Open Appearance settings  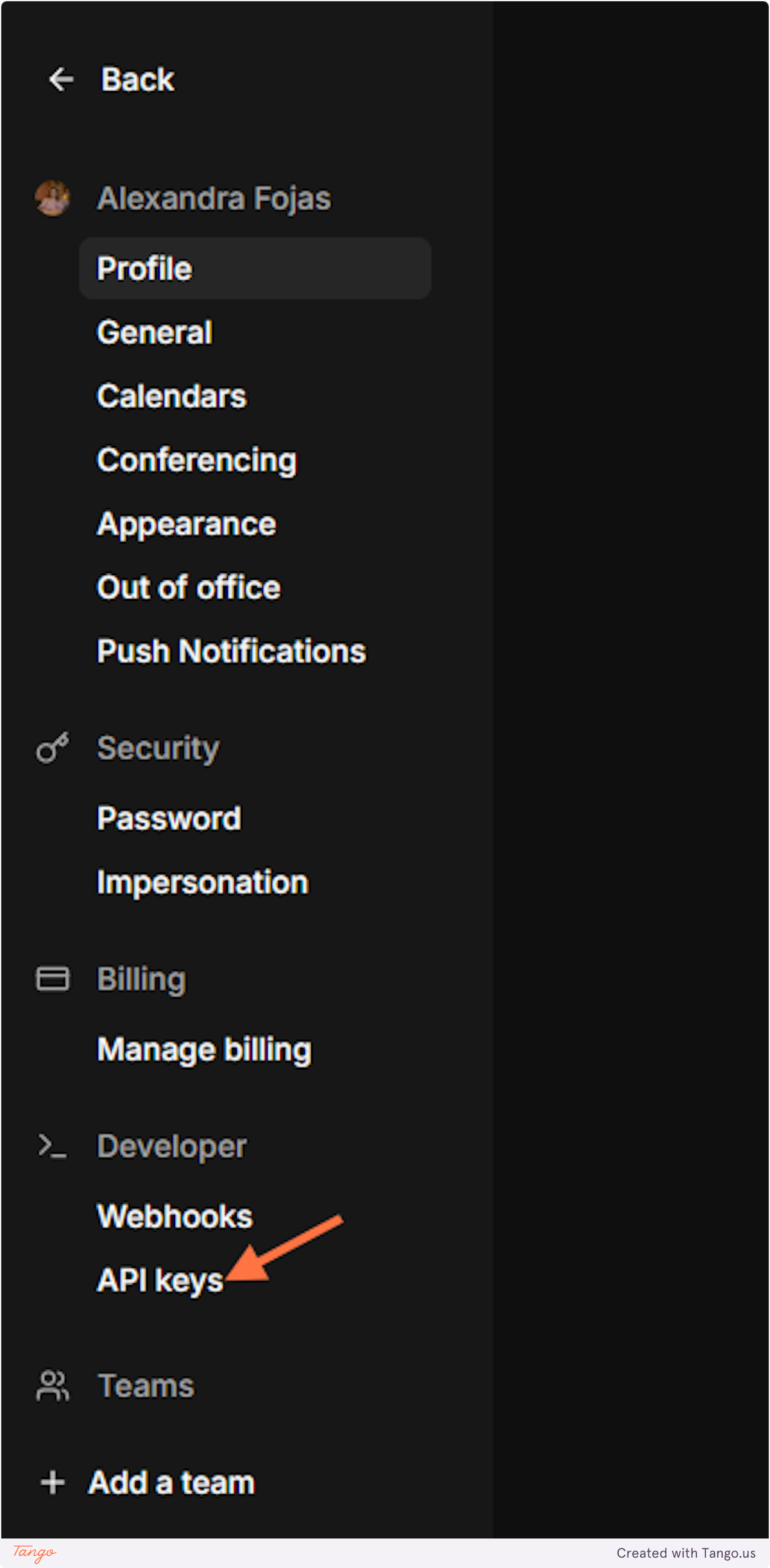point(185,523)
